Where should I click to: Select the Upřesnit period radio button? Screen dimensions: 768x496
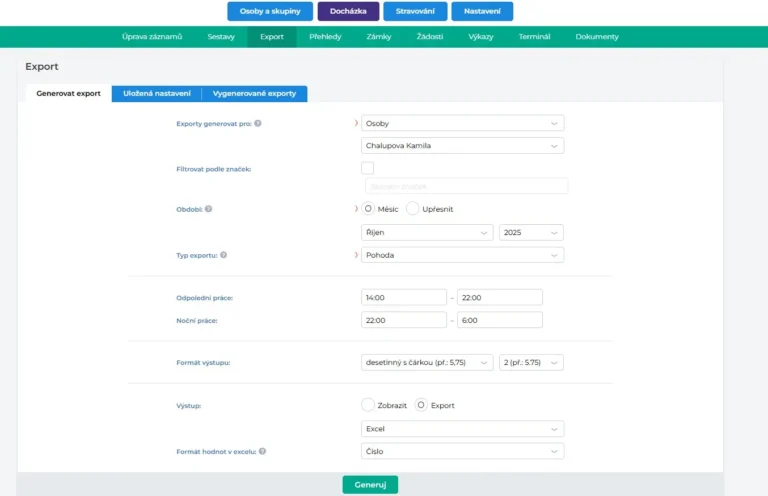coord(413,209)
